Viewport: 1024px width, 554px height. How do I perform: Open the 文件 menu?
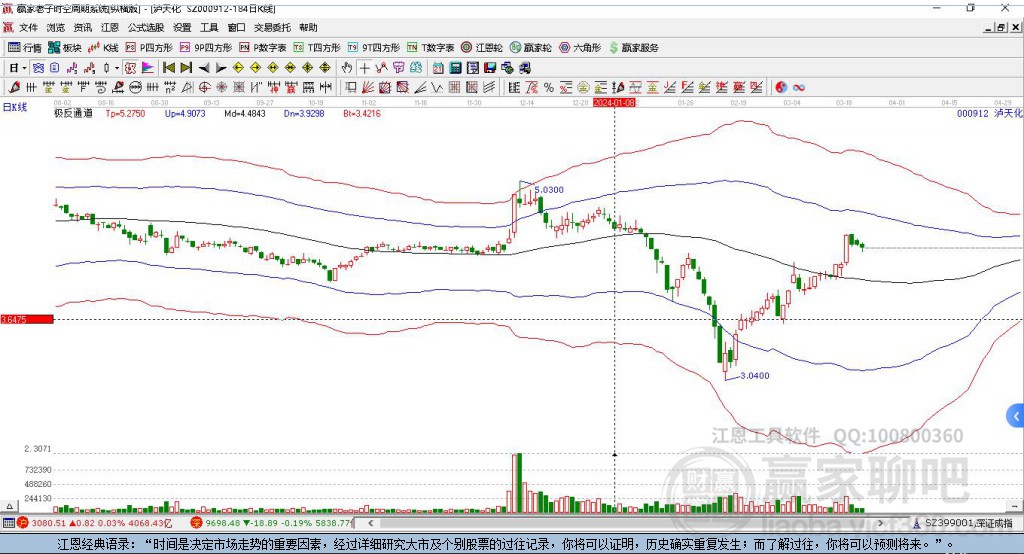29,27
